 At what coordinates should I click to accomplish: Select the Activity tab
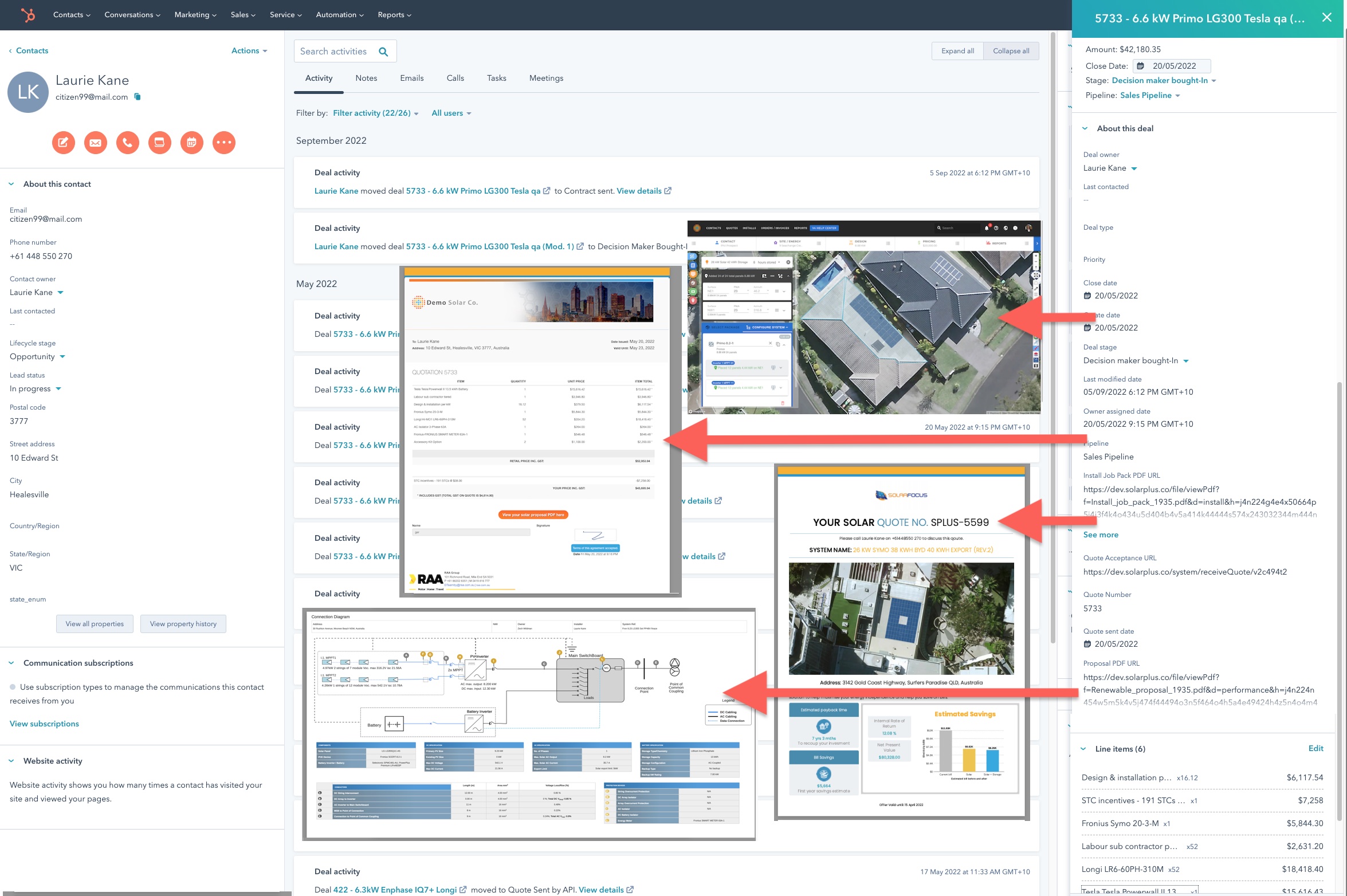[319, 78]
